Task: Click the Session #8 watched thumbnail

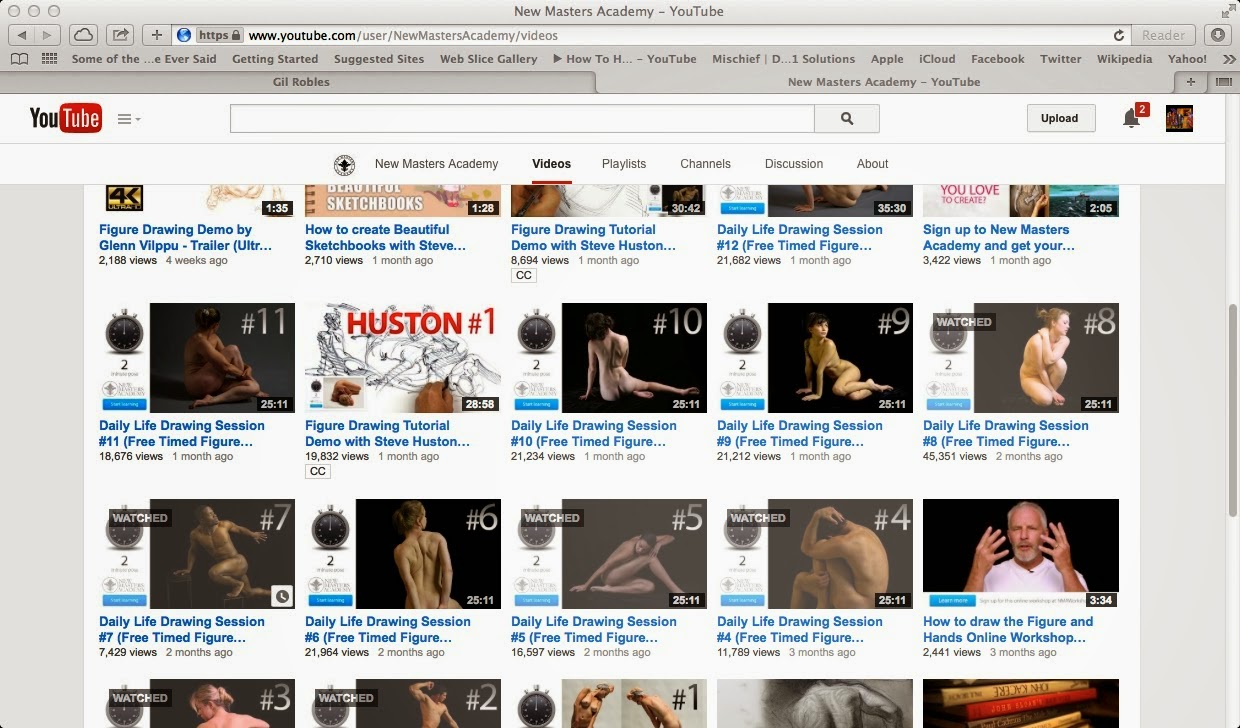Action: [1021, 358]
